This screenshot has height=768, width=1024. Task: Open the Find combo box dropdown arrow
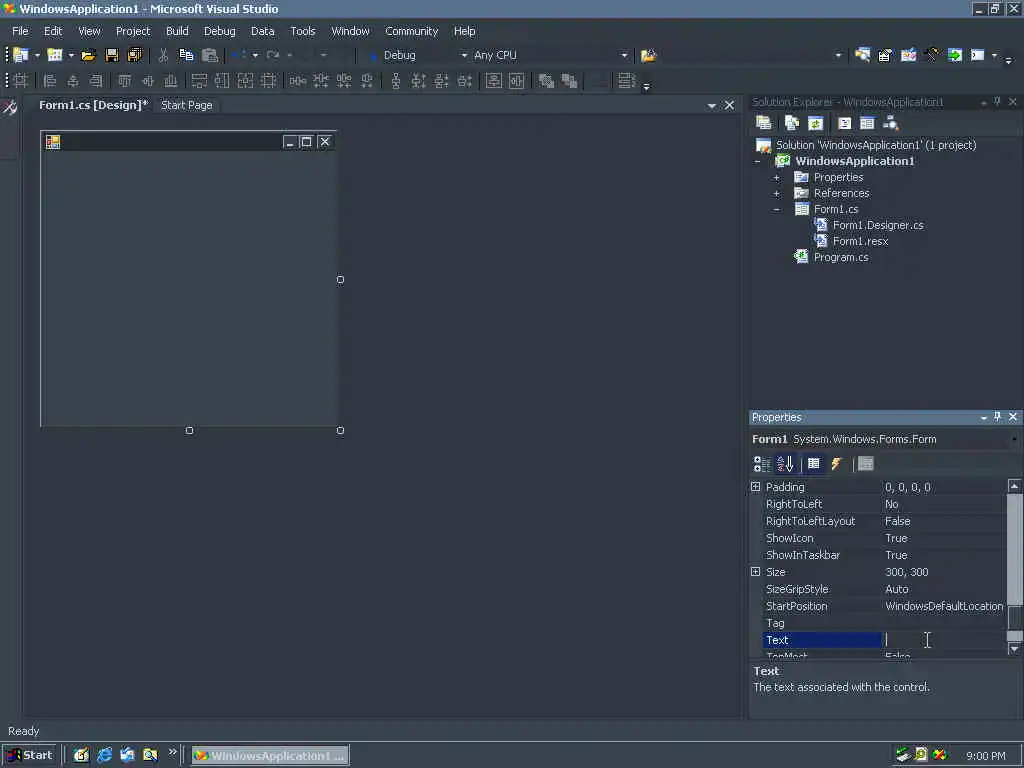point(839,56)
